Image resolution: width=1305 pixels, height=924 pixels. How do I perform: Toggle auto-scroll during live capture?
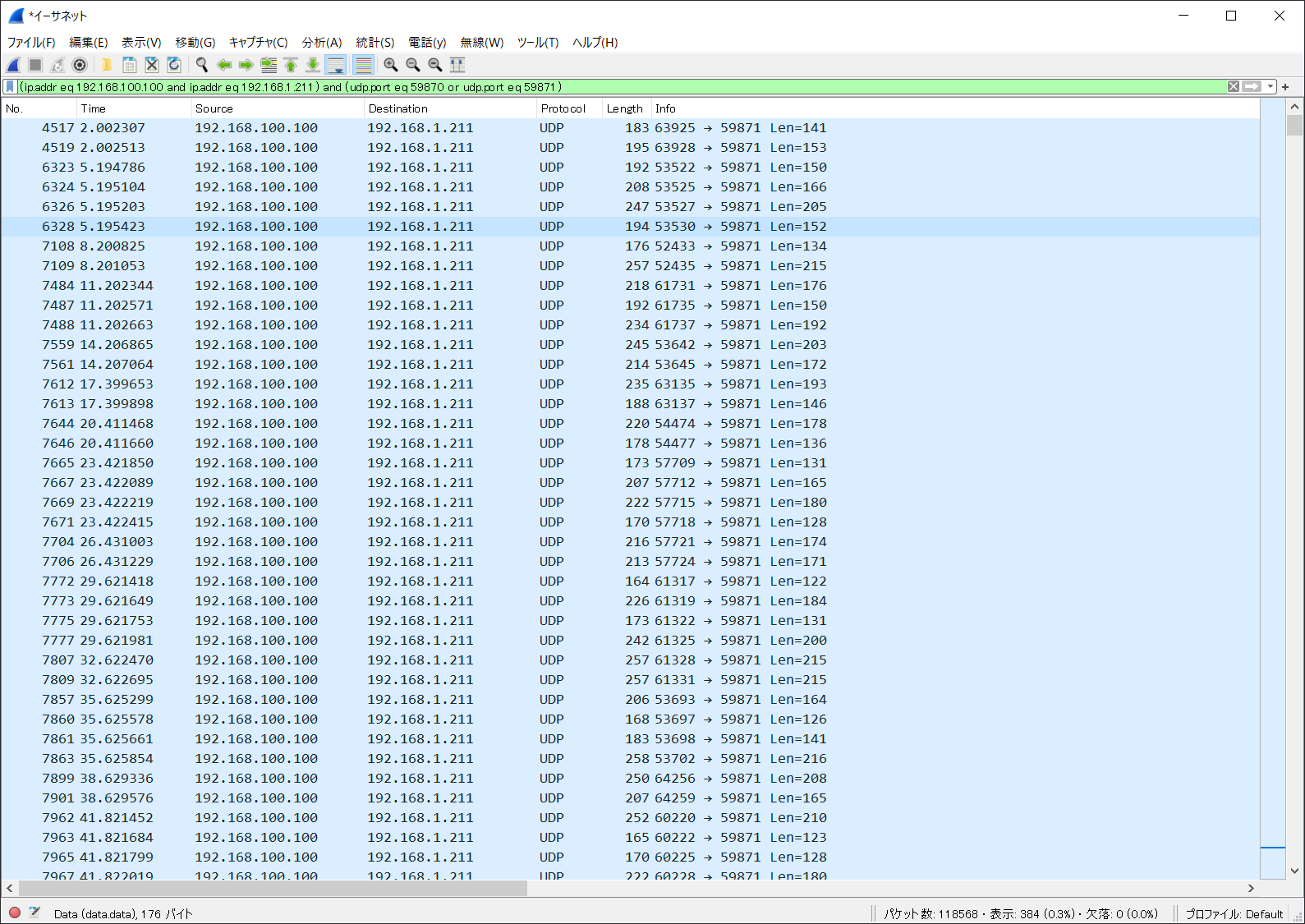336,65
